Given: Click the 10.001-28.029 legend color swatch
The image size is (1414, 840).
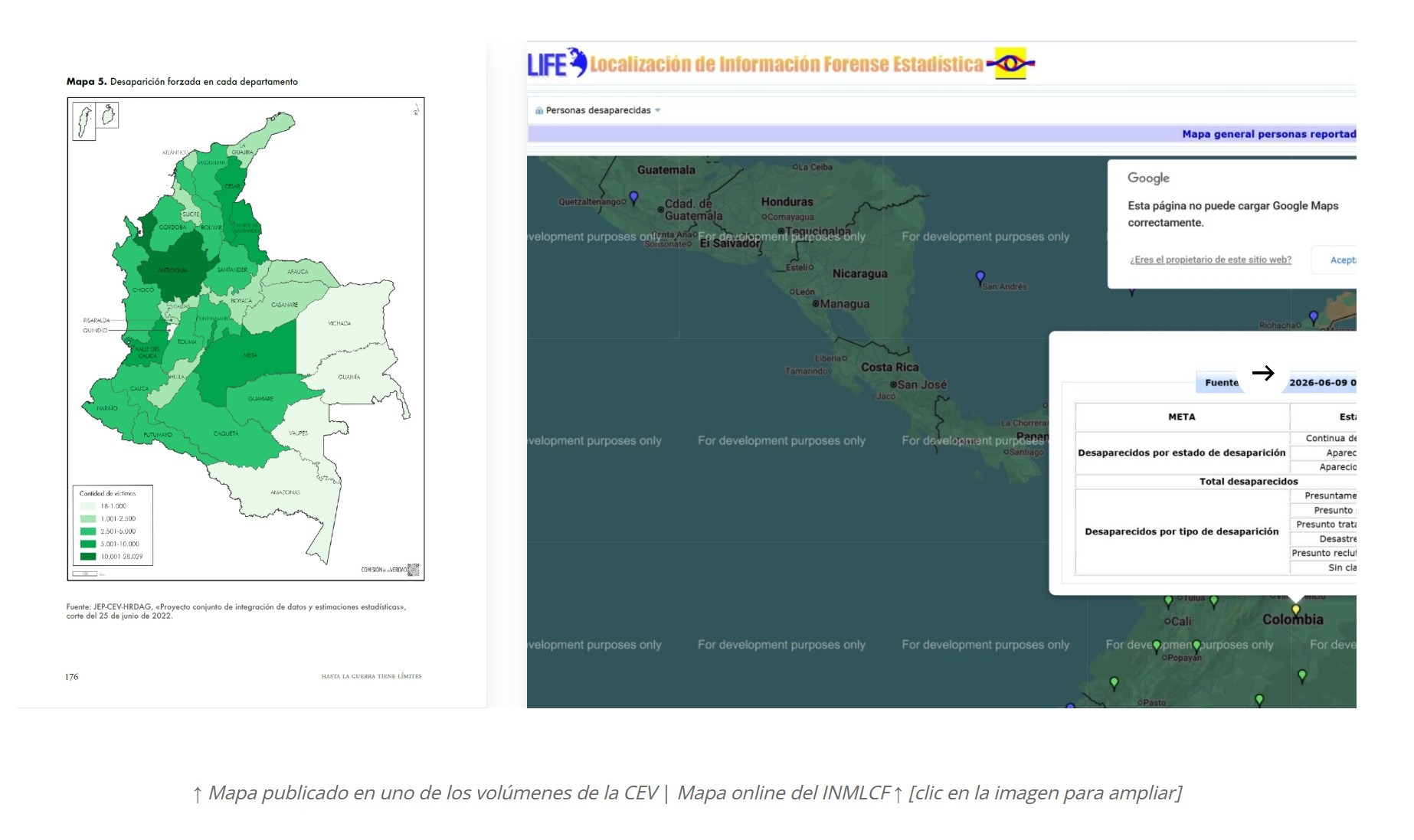Looking at the screenshot, I should click(88, 557).
